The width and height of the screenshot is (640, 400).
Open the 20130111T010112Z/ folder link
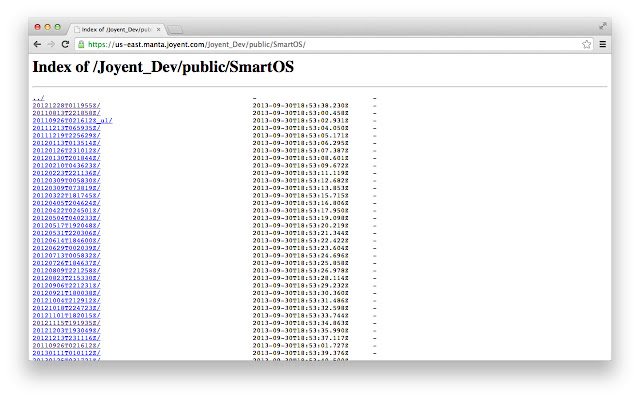click(67, 353)
